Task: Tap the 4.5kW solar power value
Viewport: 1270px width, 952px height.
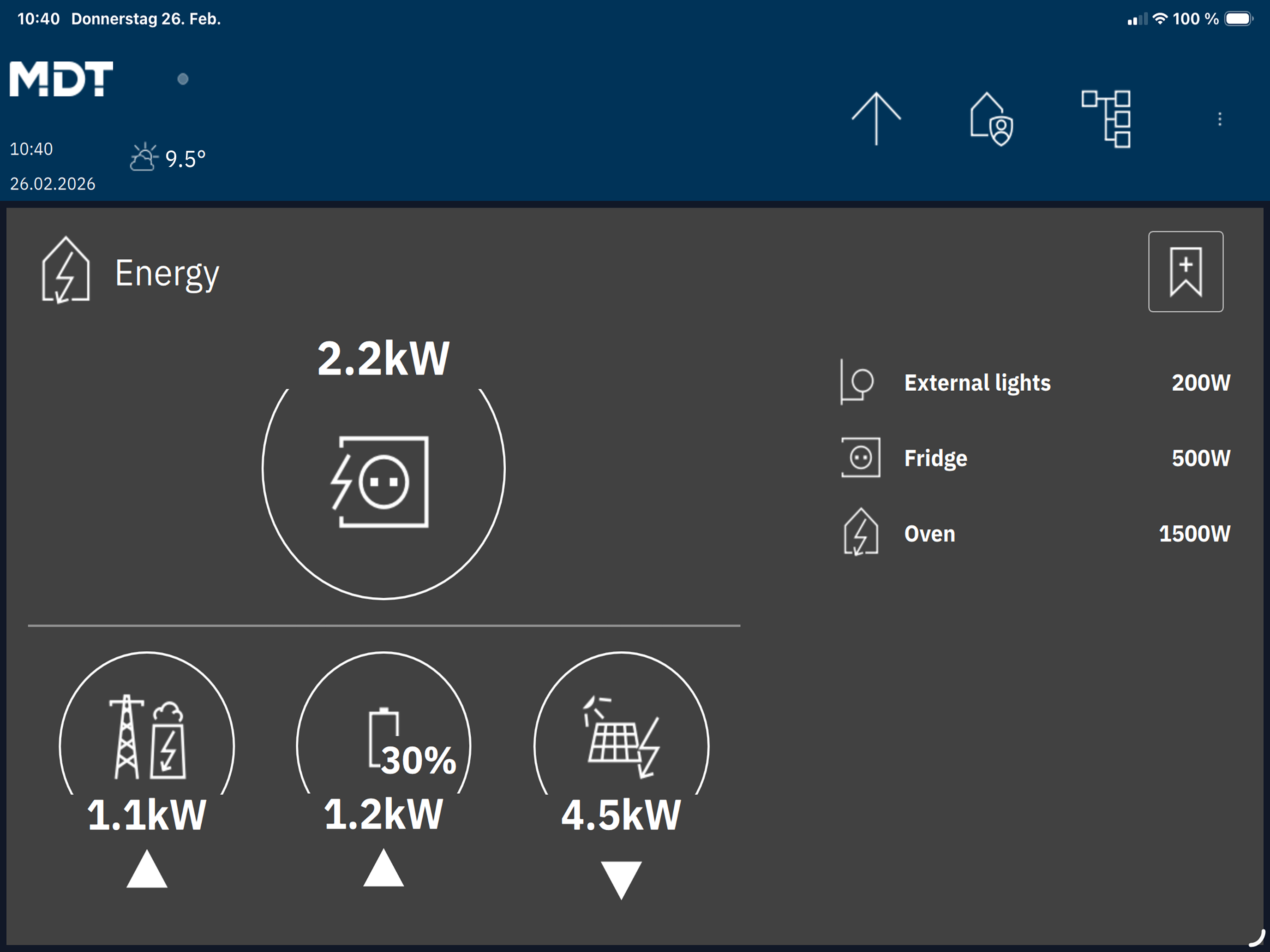Action: [x=621, y=815]
